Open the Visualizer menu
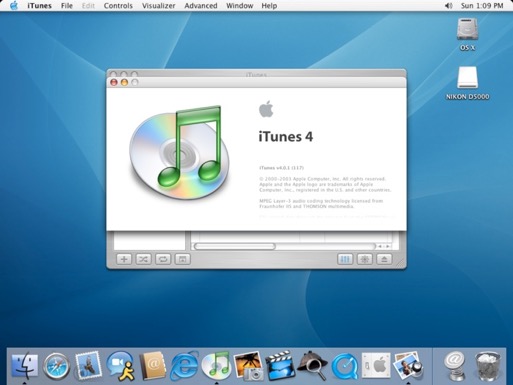Image resolution: width=513 pixels, height=385 pixels. [159, 6]
